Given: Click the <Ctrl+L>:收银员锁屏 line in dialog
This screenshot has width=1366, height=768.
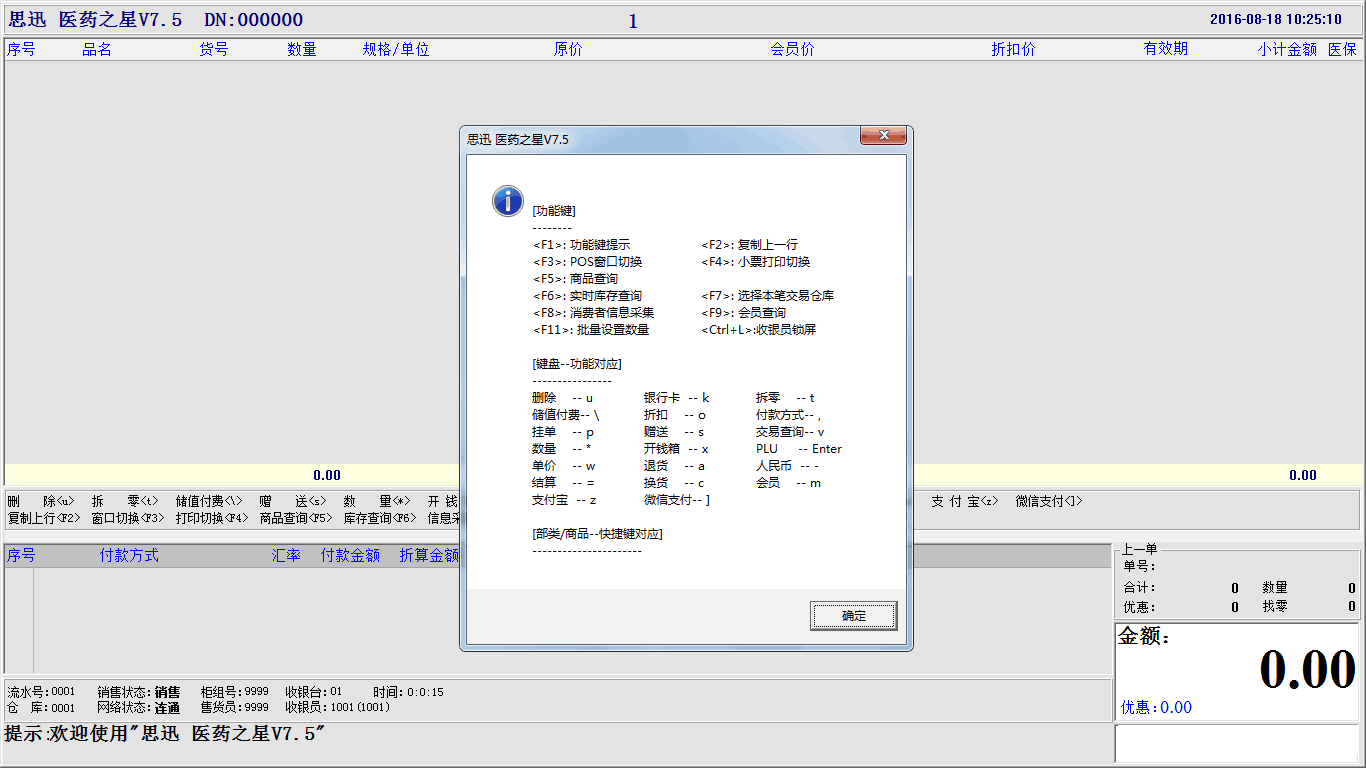Looking at the screenshot, I should [x=758, y=330].
